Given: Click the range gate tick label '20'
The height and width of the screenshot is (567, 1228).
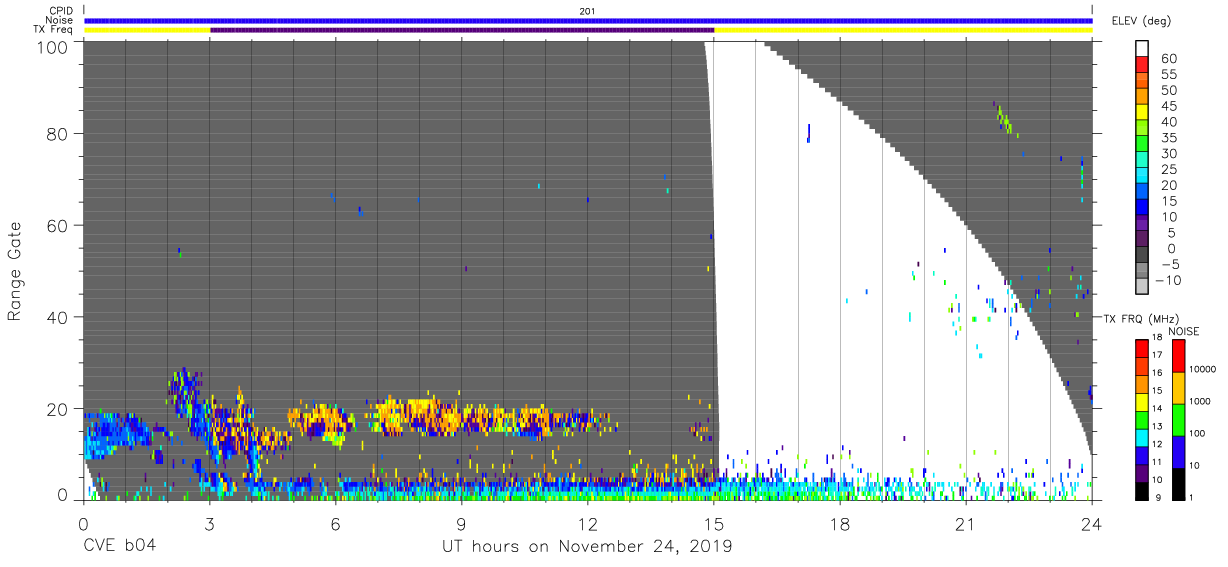Looking at the screenshot, I should click(56, 409).
